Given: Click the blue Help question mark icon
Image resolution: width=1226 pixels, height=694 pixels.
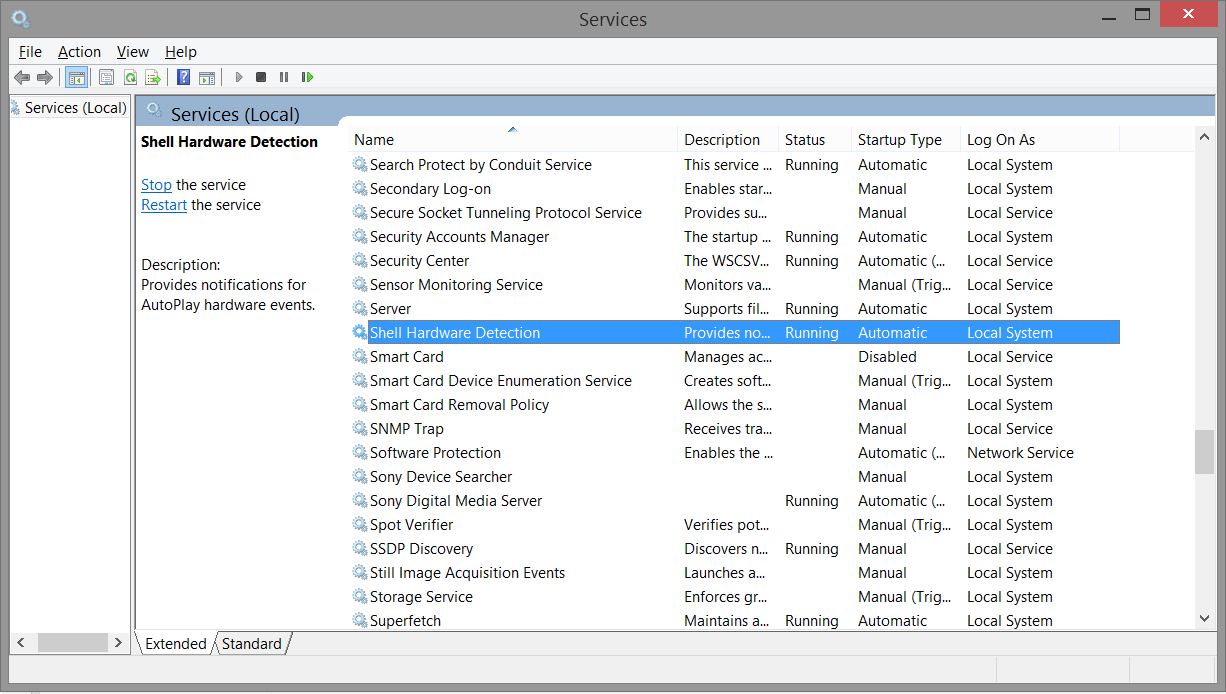Looking at the screenshot, I should [x=183, y=77].
